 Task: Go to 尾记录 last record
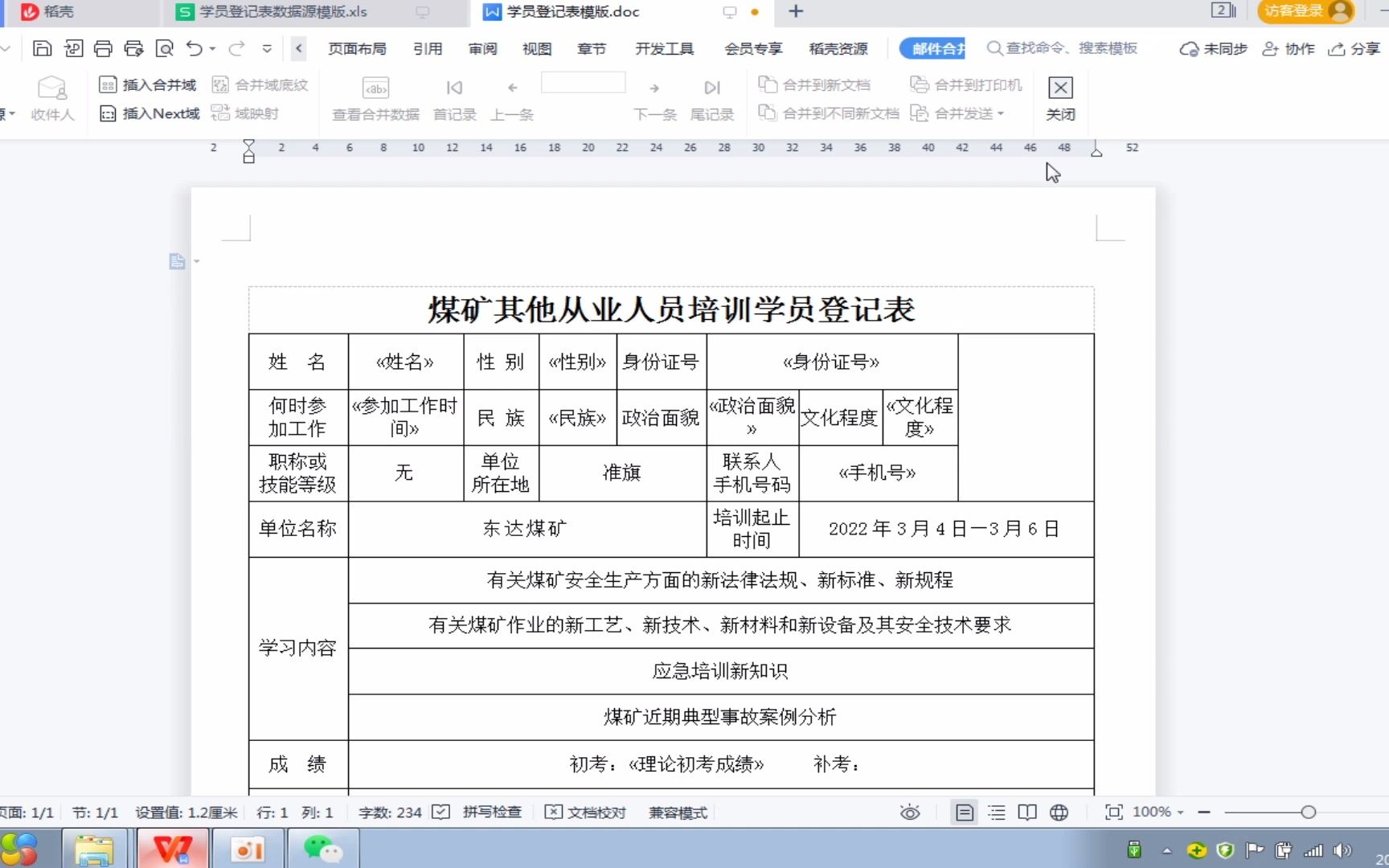(712, 98)
